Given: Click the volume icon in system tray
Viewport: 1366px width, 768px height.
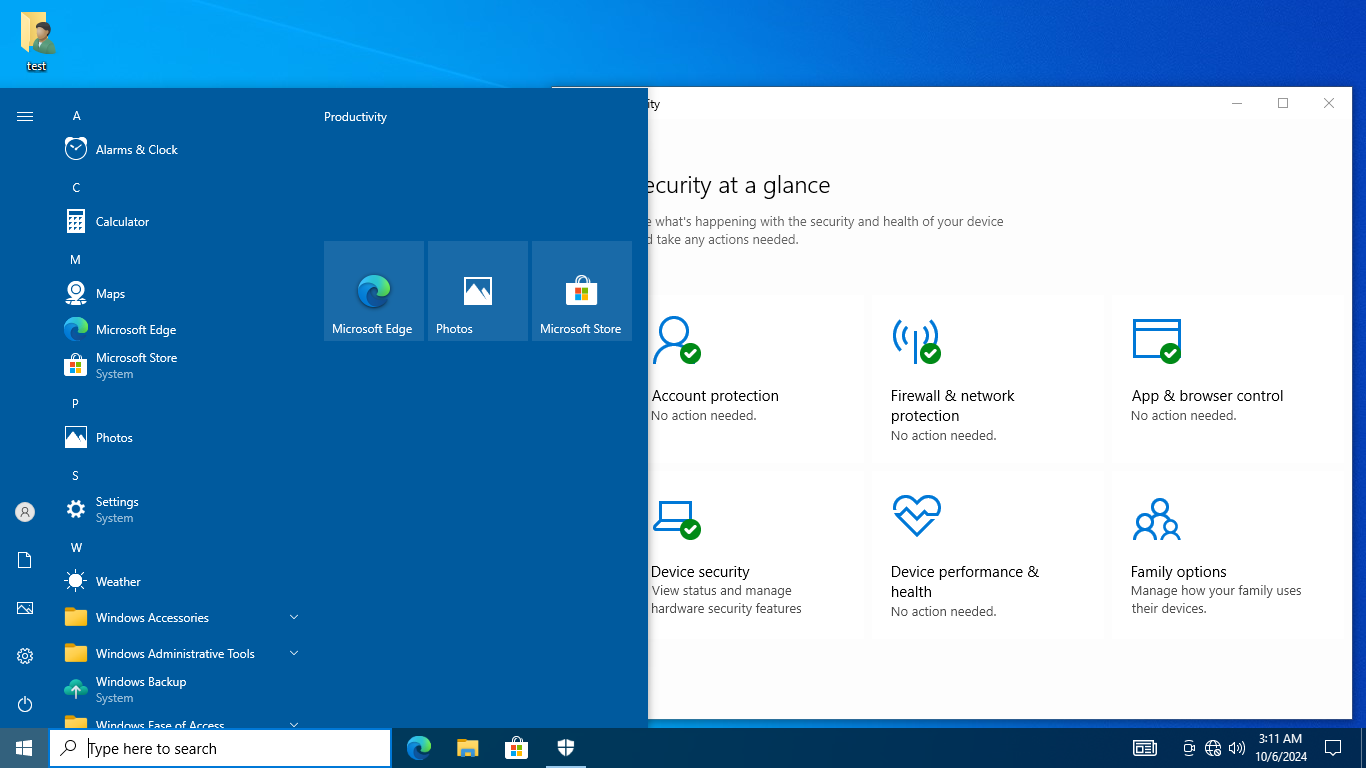Looking at the screenshot, I should [1237, 748].
